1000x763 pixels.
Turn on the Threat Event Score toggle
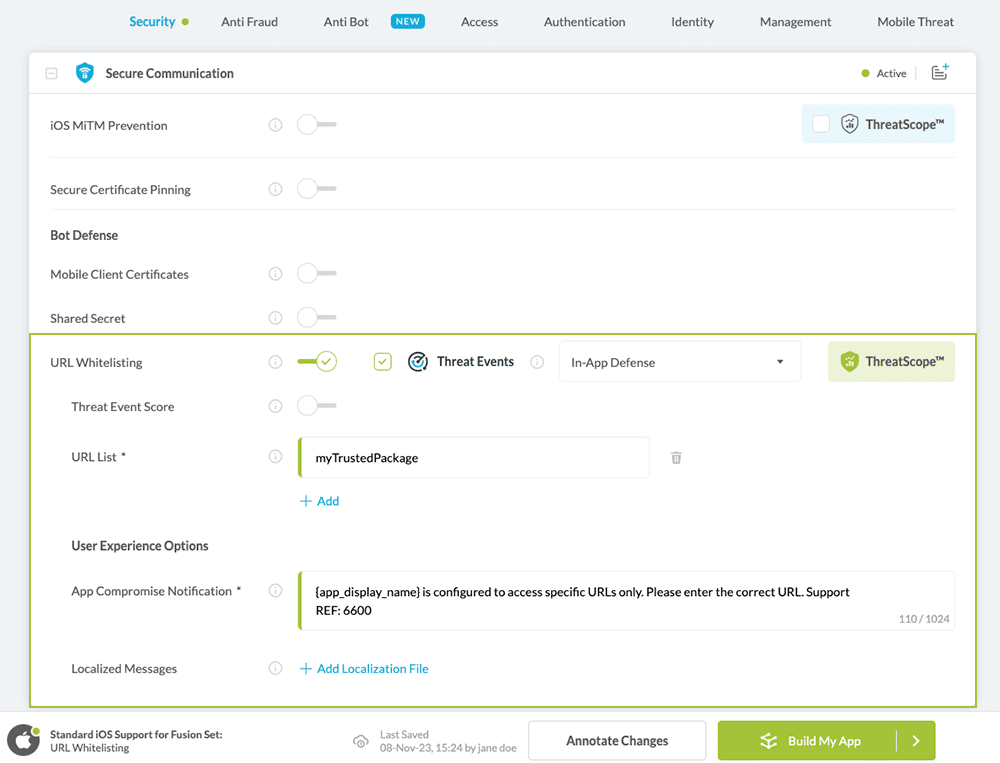(316, 406)
